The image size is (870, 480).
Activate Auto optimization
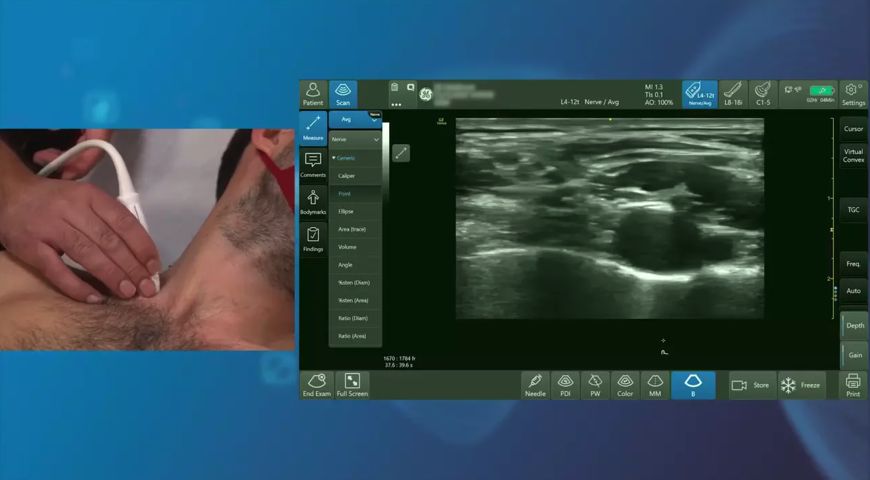click(x=853, y=291)
